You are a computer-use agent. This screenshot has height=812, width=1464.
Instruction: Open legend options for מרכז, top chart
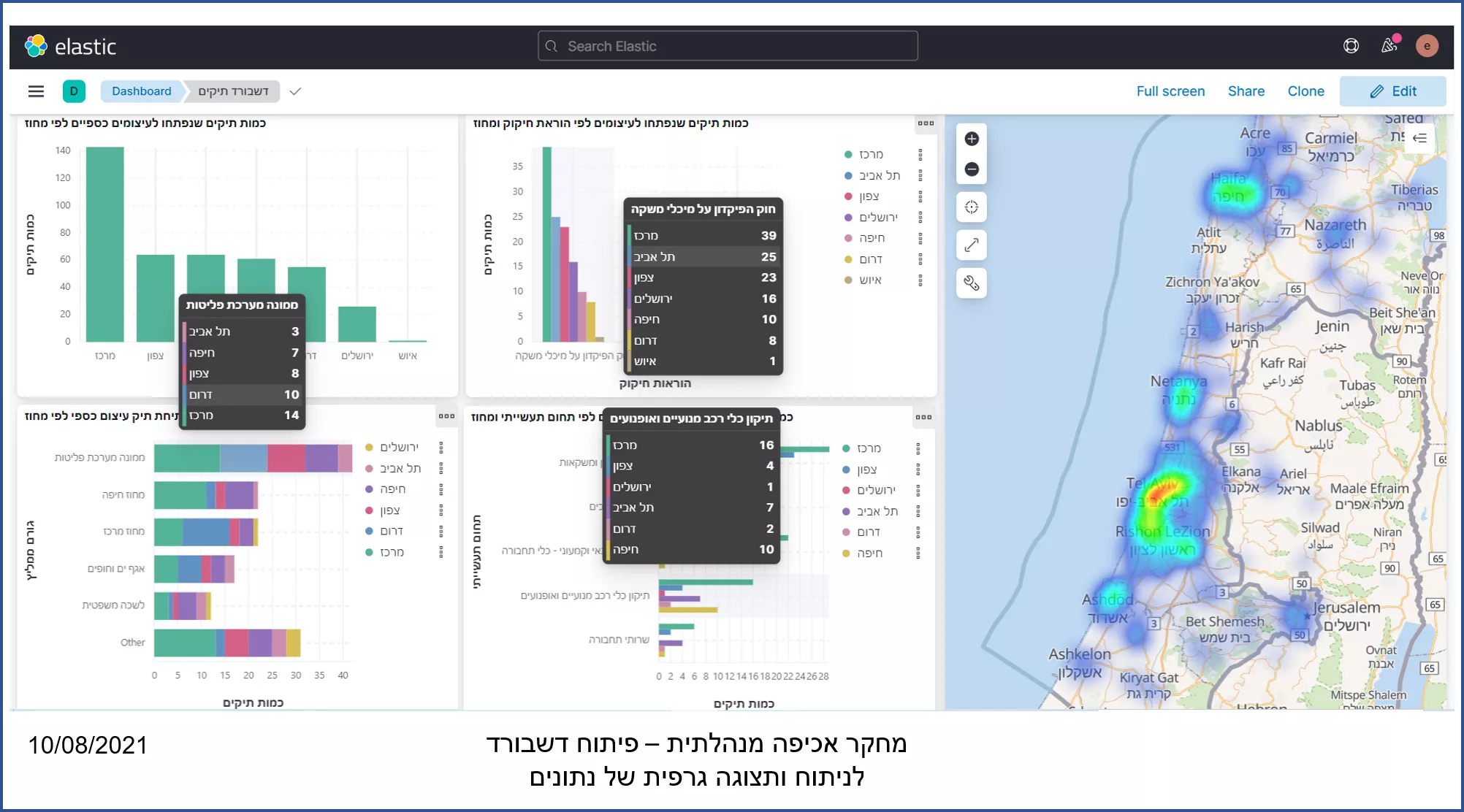[920, 155]
